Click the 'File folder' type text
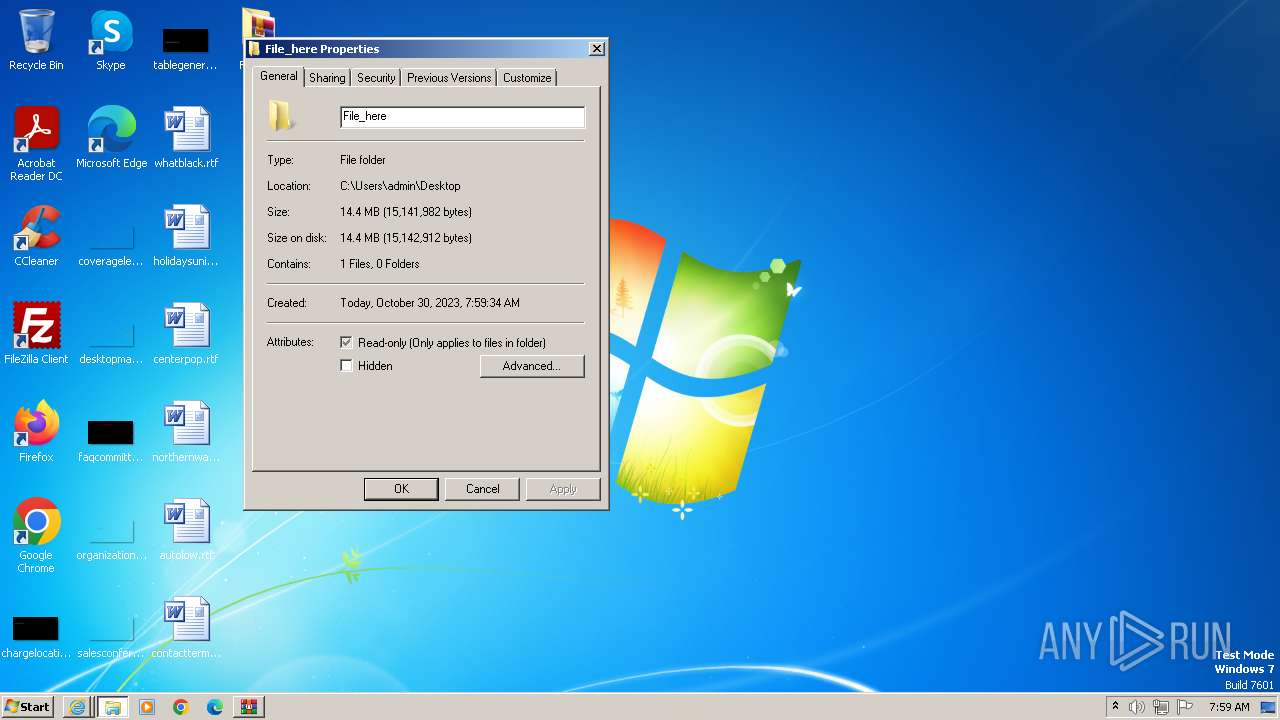This screenshot has height=720, width=1280. (x=363, y=160)
